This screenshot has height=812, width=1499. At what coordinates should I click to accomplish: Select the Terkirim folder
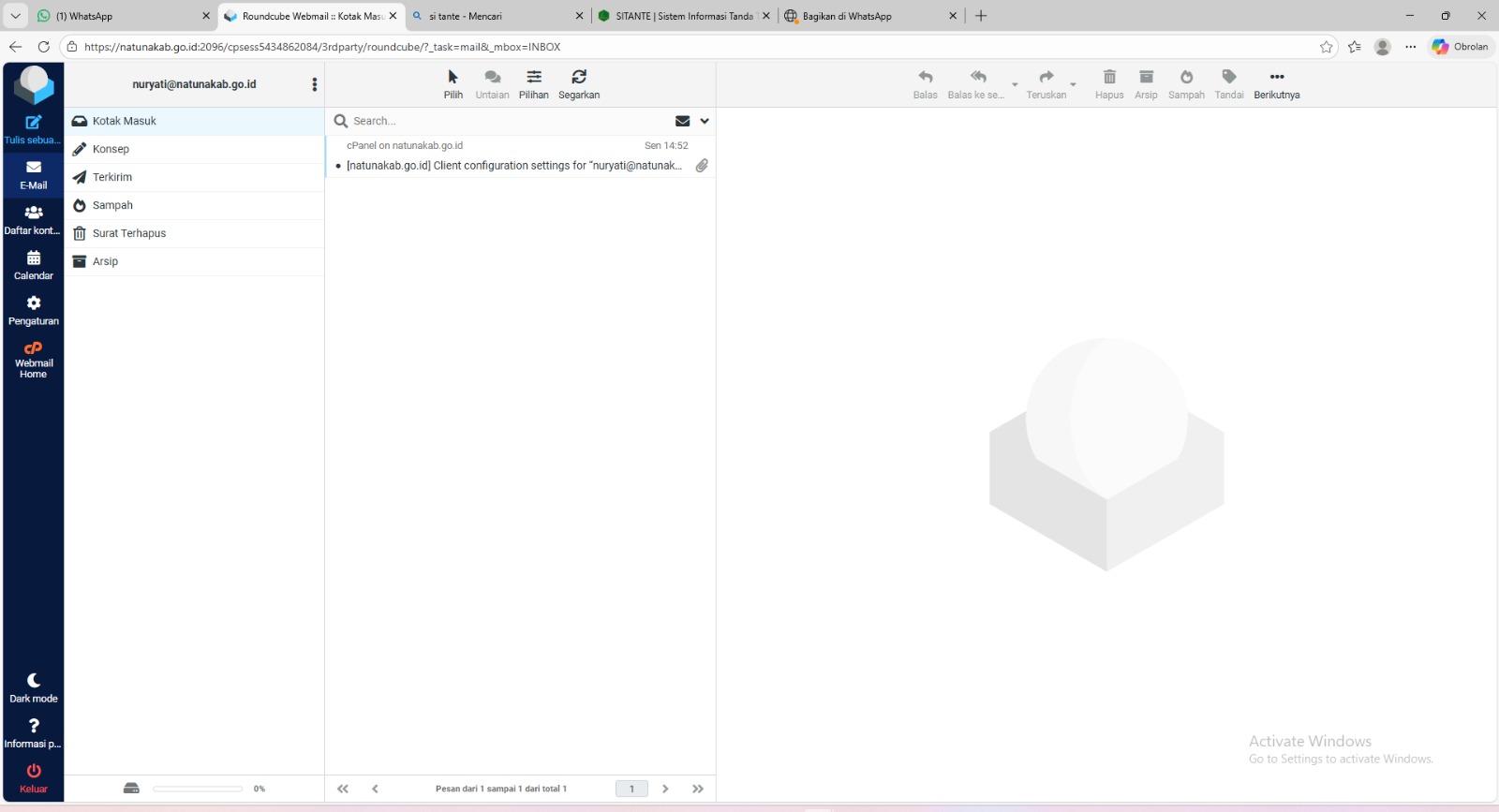coord(112,177)
